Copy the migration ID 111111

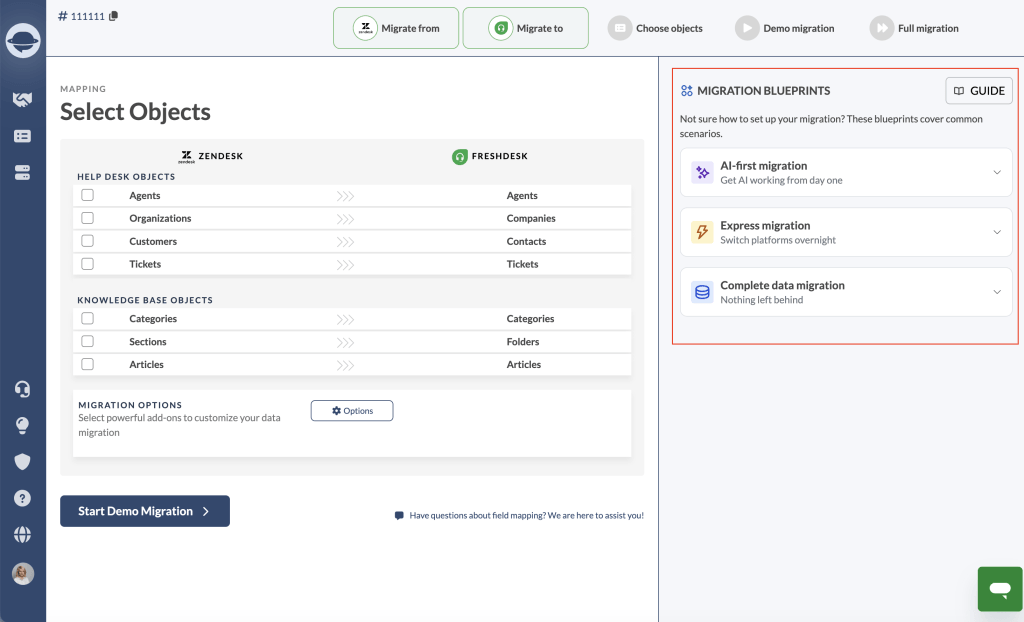(114, 16)
